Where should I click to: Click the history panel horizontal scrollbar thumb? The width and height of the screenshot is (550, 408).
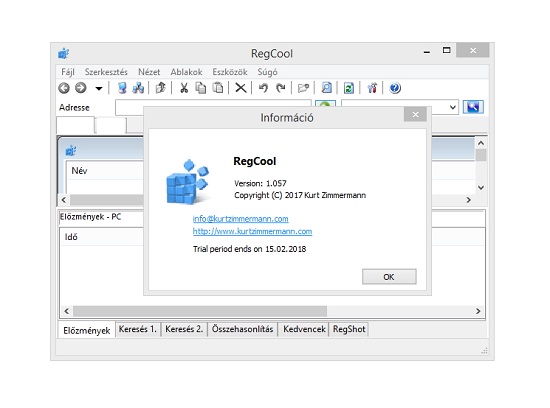tap(200, 311)
